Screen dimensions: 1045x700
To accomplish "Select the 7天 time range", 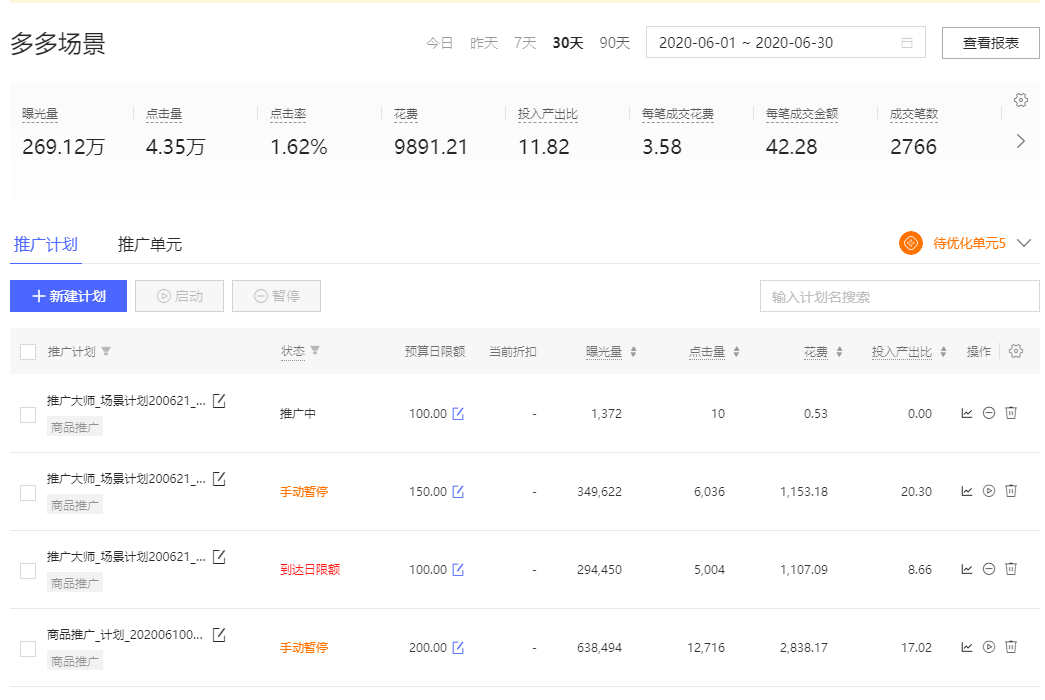I will tap(525, 43).
